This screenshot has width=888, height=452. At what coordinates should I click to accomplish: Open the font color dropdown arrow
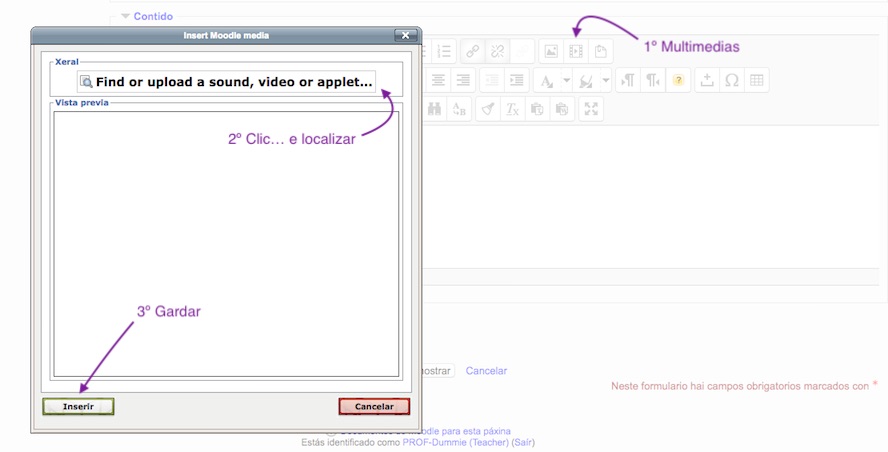[x=566, y=81]
